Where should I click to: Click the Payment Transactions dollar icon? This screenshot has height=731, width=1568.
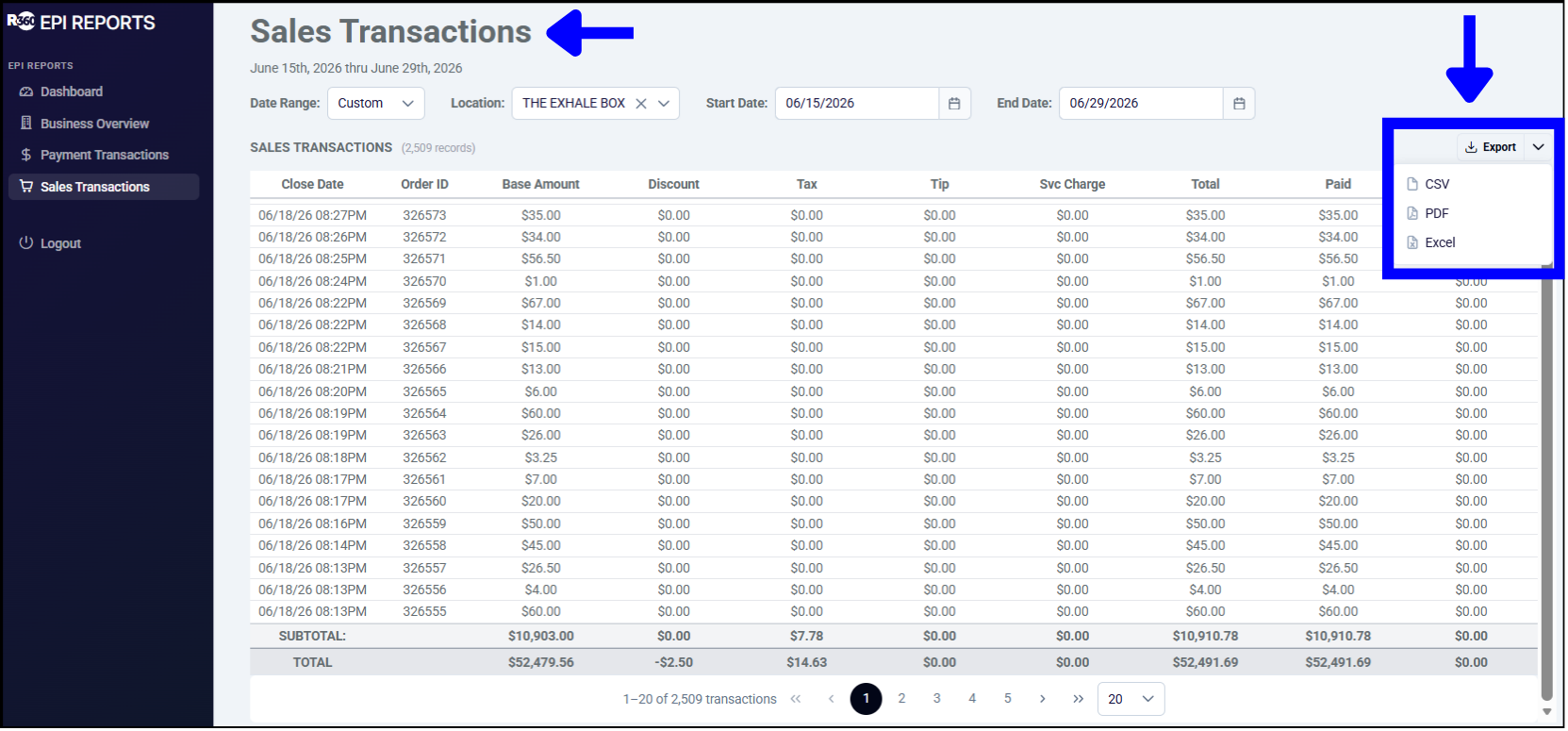pos(26,155)
